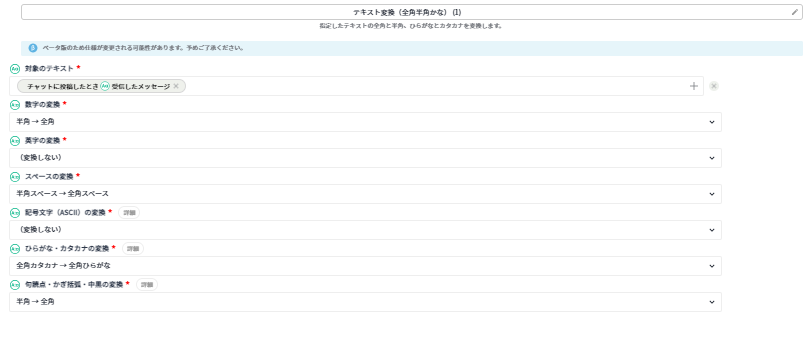Open the 英字の変換 dropdown

click(365, 158)
